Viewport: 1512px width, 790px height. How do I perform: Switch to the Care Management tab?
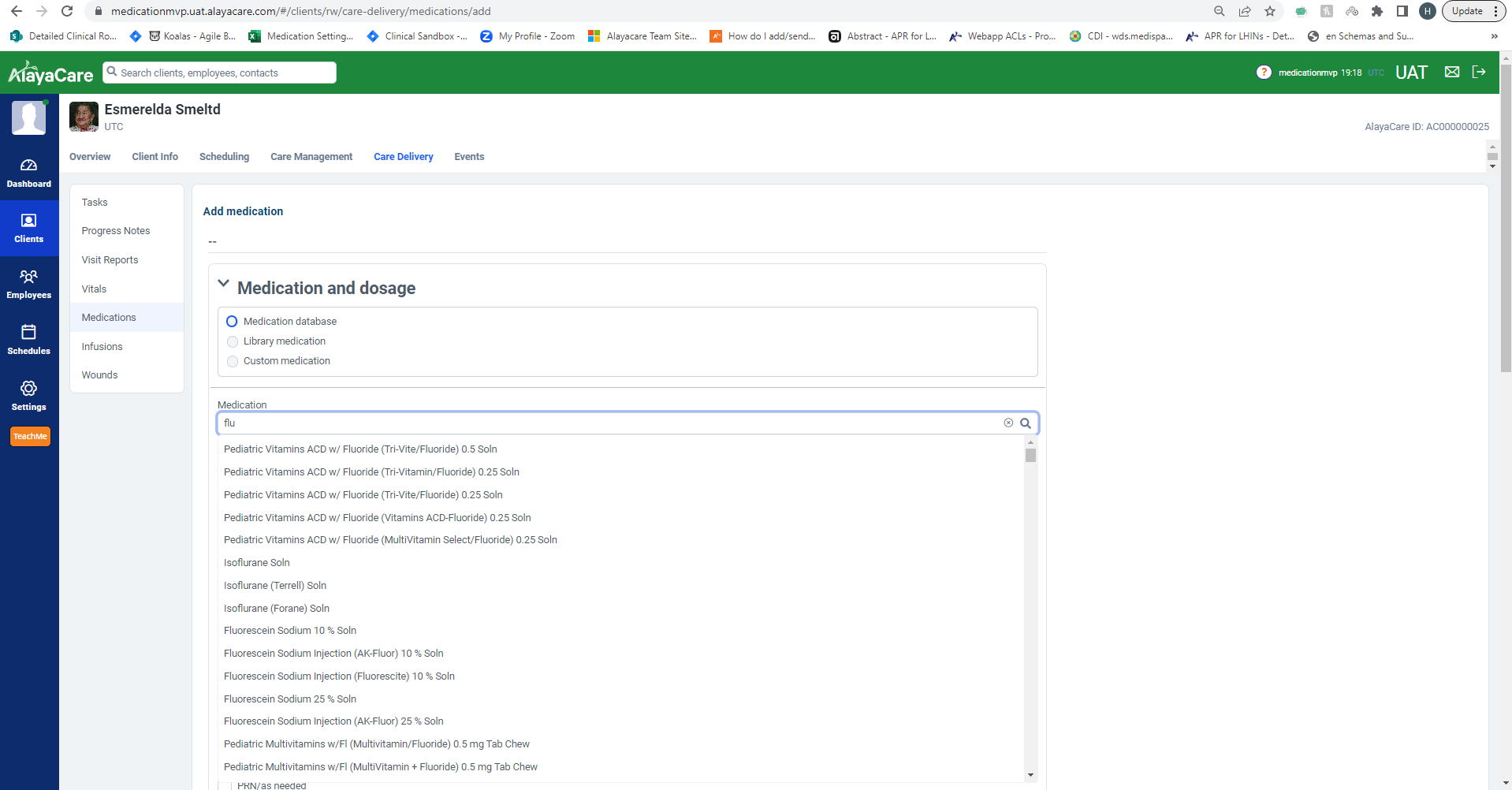click(x=311, y=157)
